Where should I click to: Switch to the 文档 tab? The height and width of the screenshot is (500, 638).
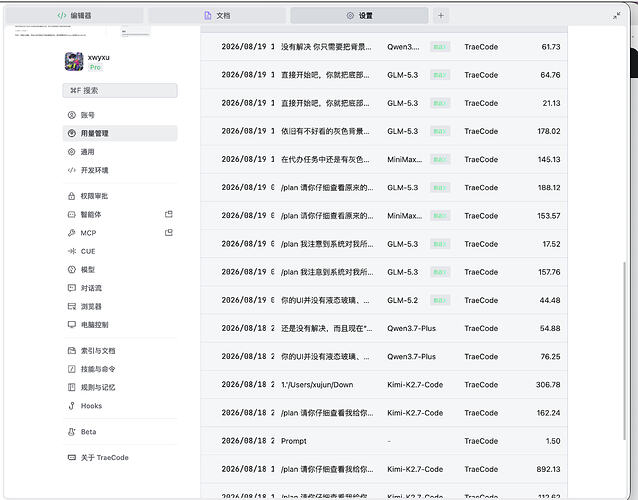[x=217, y=15]
